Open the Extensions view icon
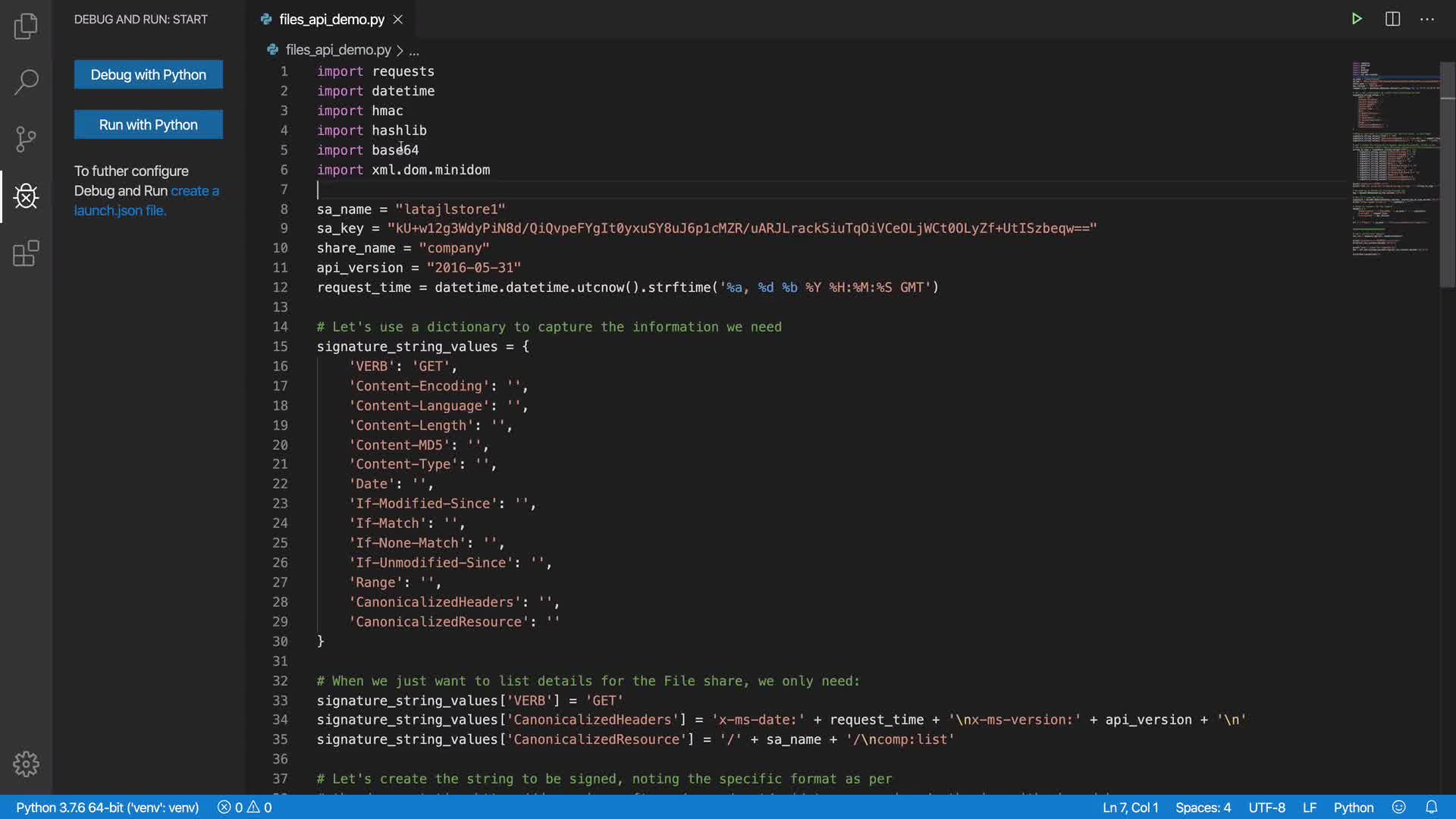Screen dimensions: 1456x819 [x=26, y=253]
